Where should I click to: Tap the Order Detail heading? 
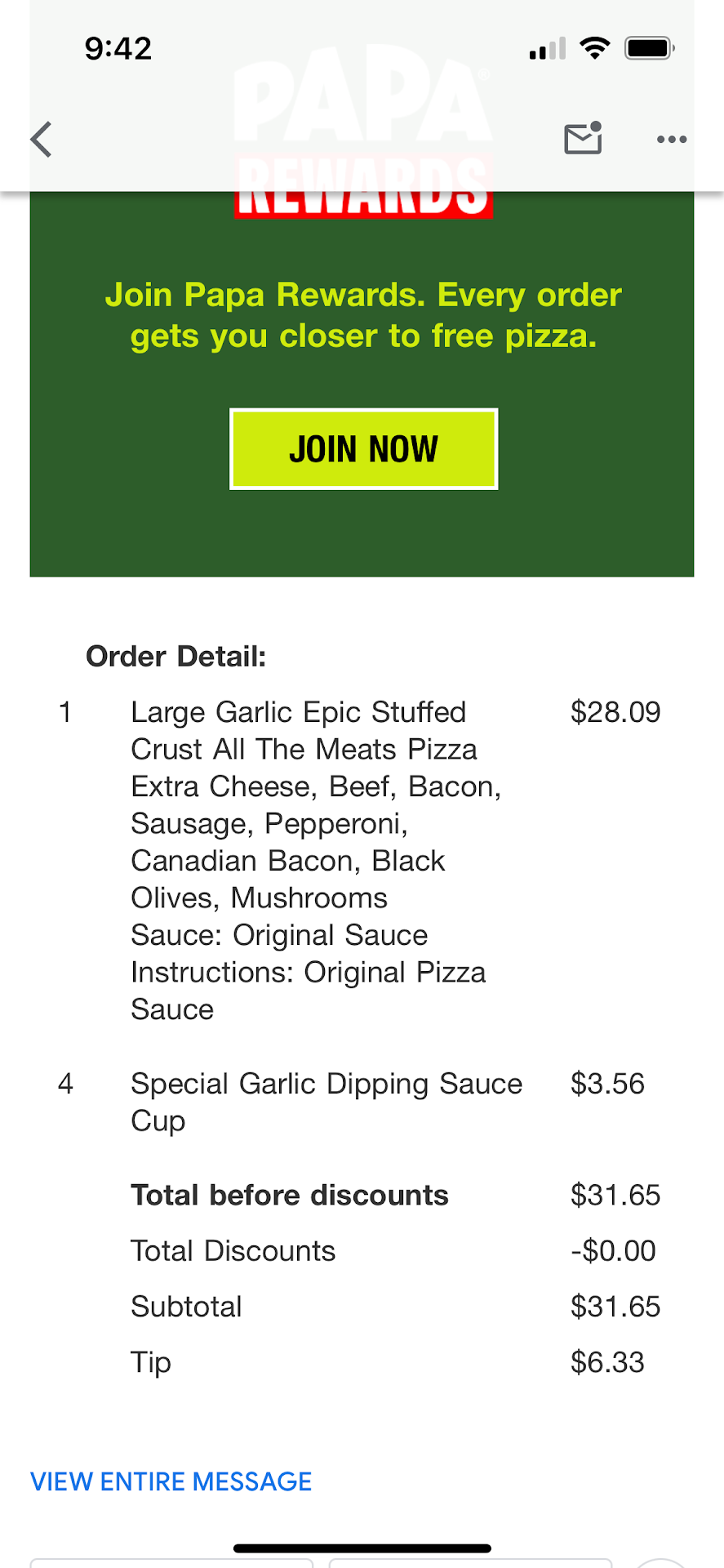[176, 657]
